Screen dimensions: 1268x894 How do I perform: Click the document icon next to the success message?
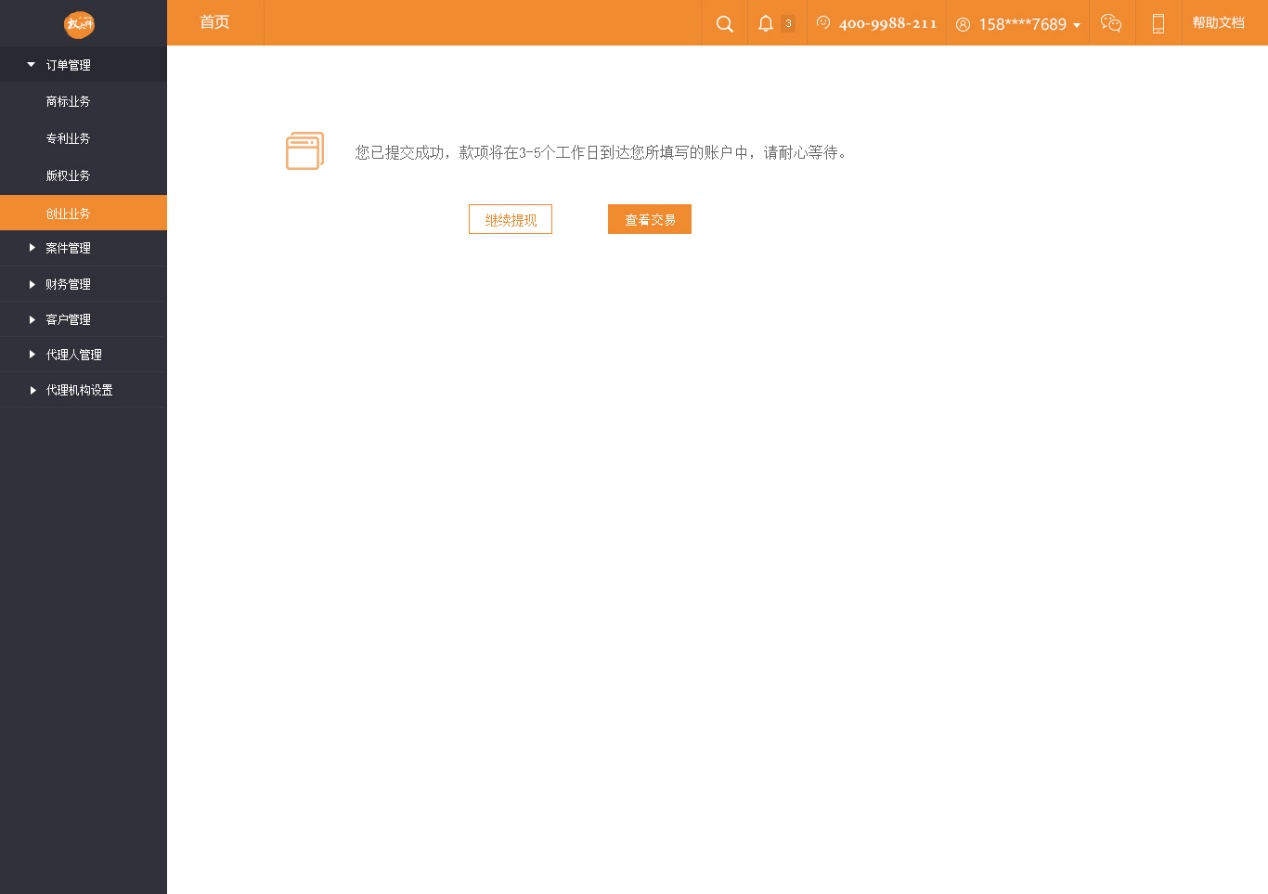coord(304,150)
